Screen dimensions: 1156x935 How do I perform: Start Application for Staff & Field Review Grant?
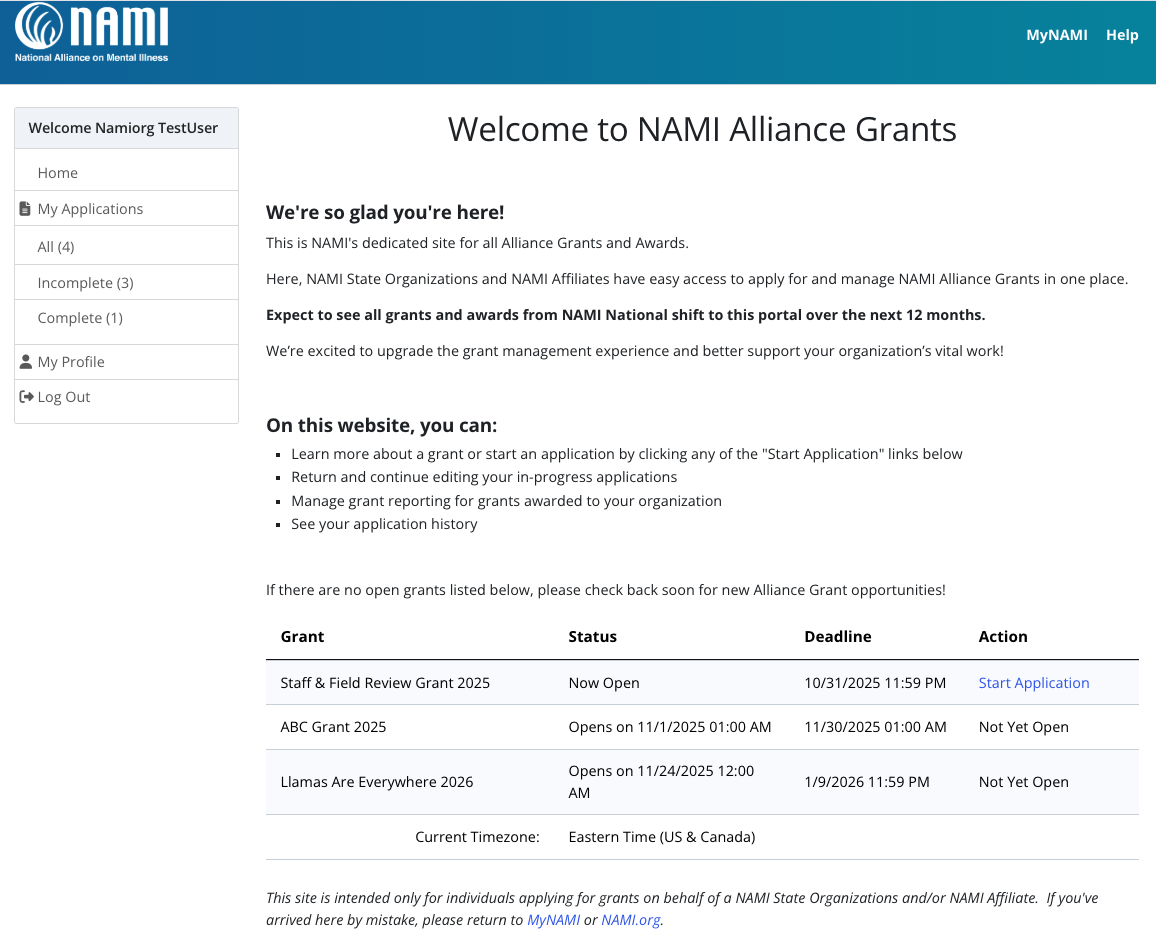pos(1034,683)
